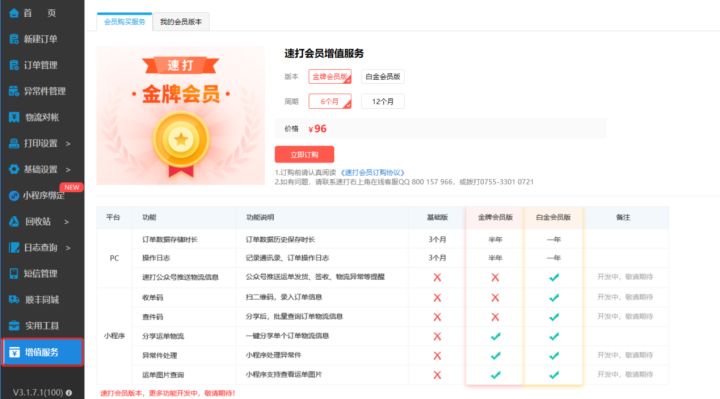Select 白金会员版 version option
This screenshot has width=720, height=399.
click(383, 77)
